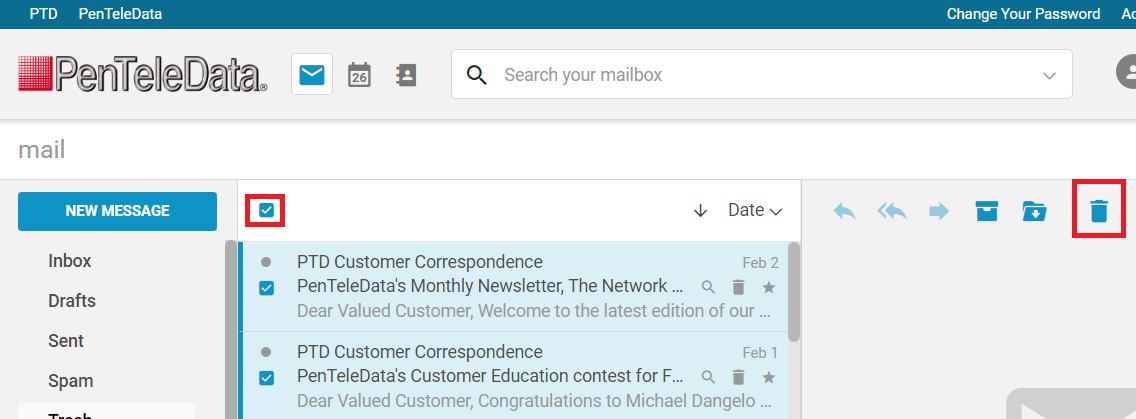1136x419 pixels.
Task: Uncheck the Monthly Newsletter message checkbox
Action: (x=267, y=288)
